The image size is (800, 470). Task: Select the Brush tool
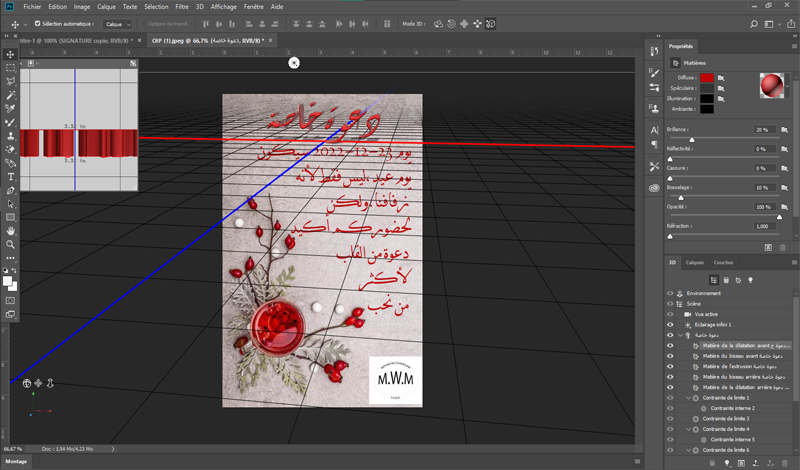pos(10,122)
